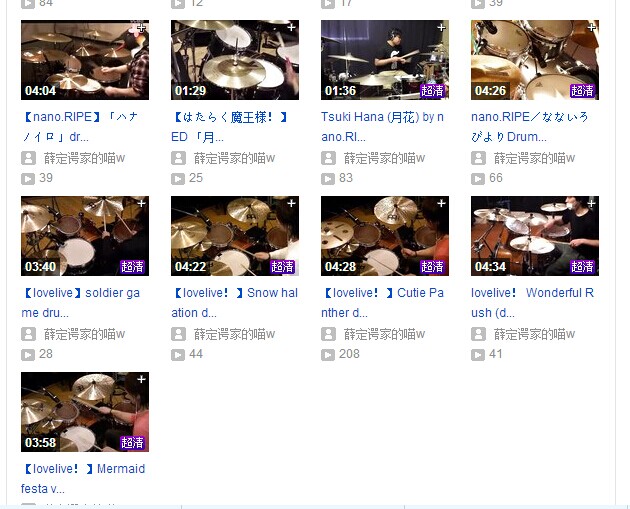Click plus icon on はたらく魔王様 ED thumbnail
The image size is (630, 509).
tap(291, 27)
